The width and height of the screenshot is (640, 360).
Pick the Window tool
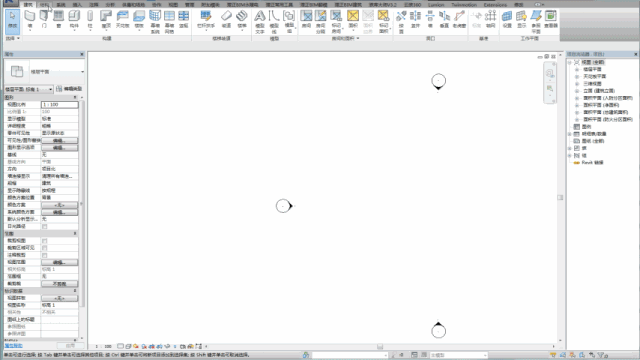59,20
